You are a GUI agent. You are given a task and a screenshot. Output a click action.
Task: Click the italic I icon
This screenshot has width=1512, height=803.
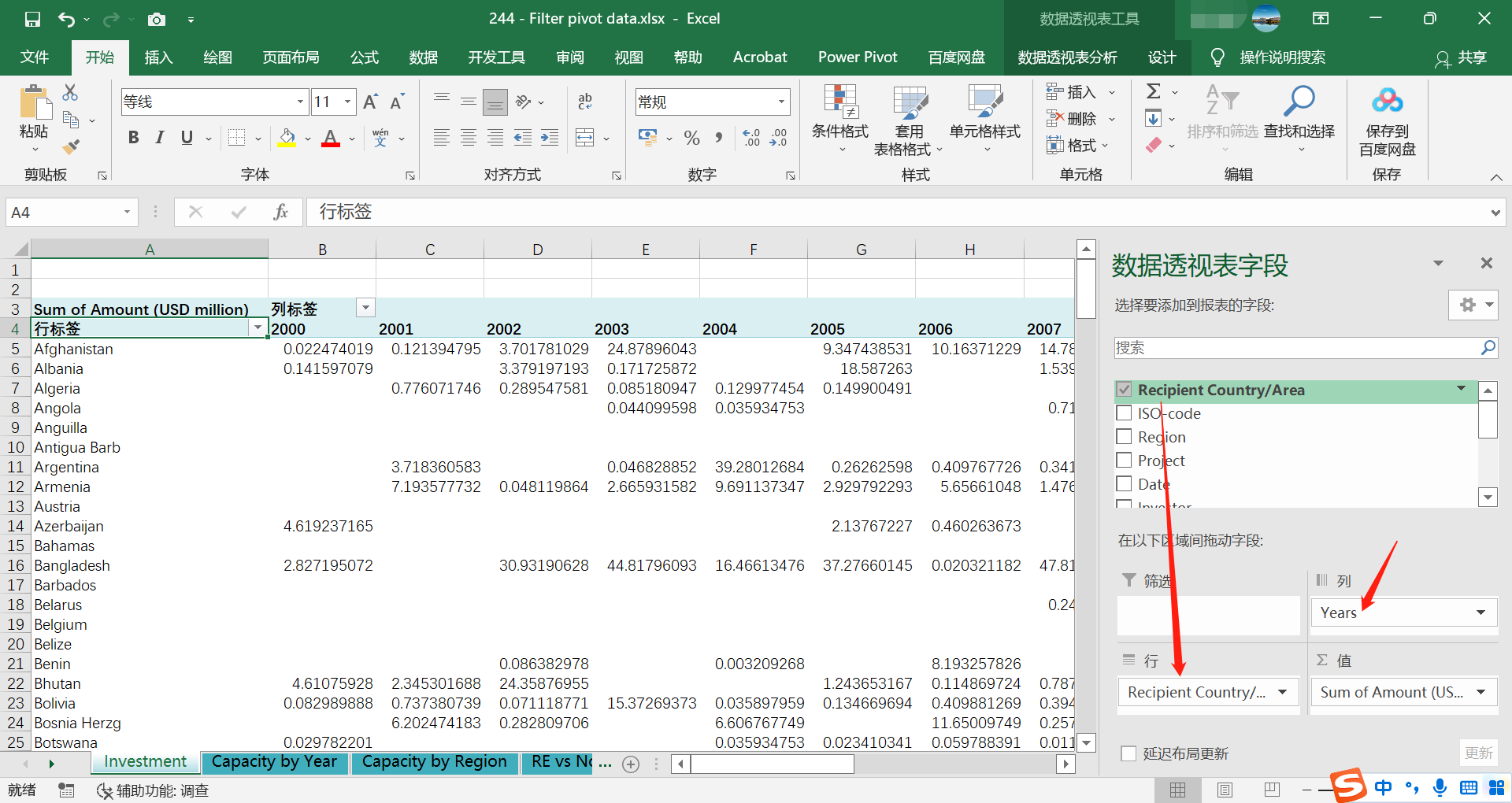click(160, 138)
